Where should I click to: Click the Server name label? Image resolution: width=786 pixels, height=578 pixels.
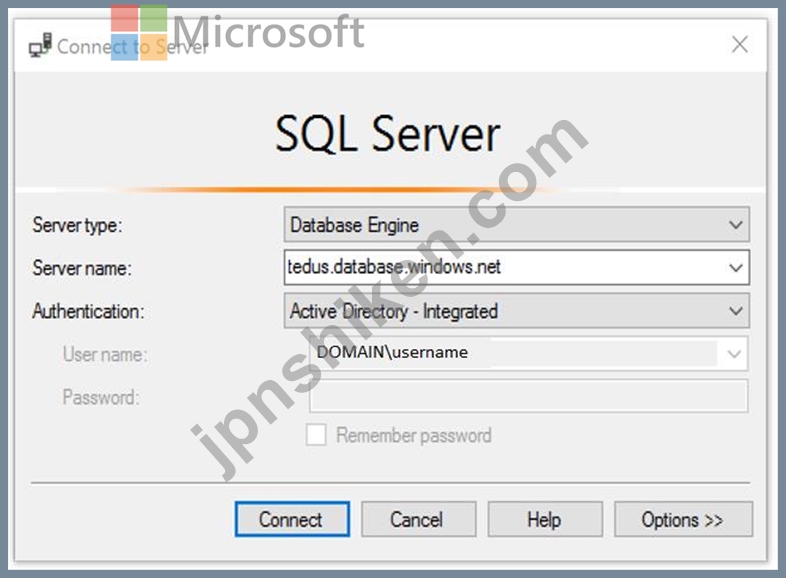pos(82,268)
